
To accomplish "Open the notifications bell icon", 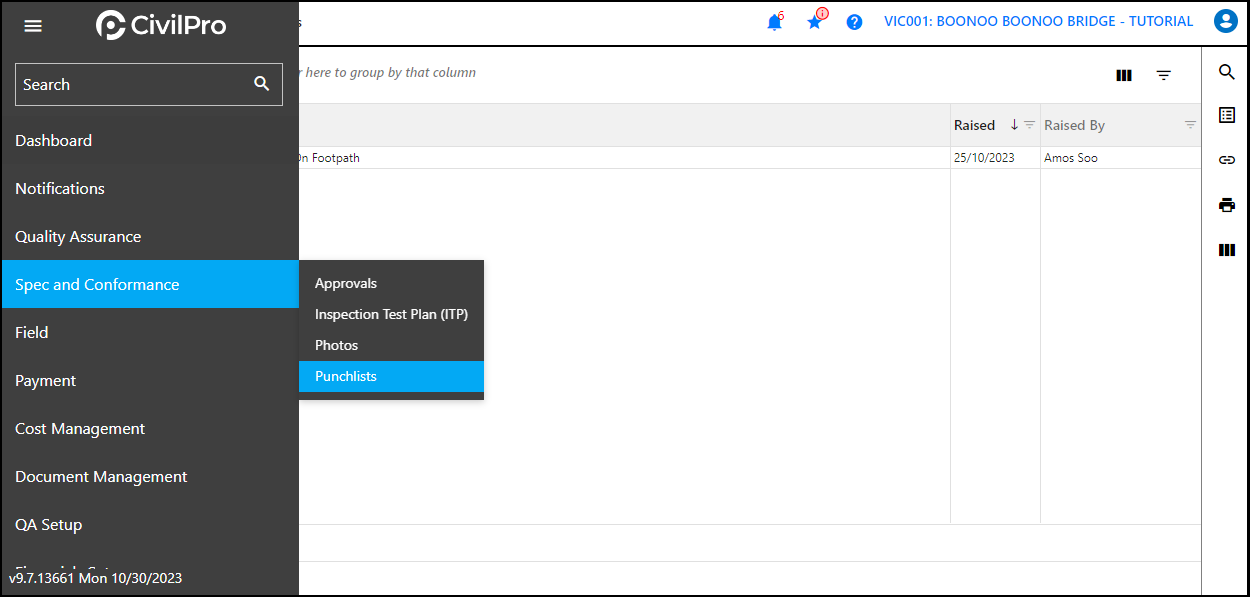I will coord(774,22).
